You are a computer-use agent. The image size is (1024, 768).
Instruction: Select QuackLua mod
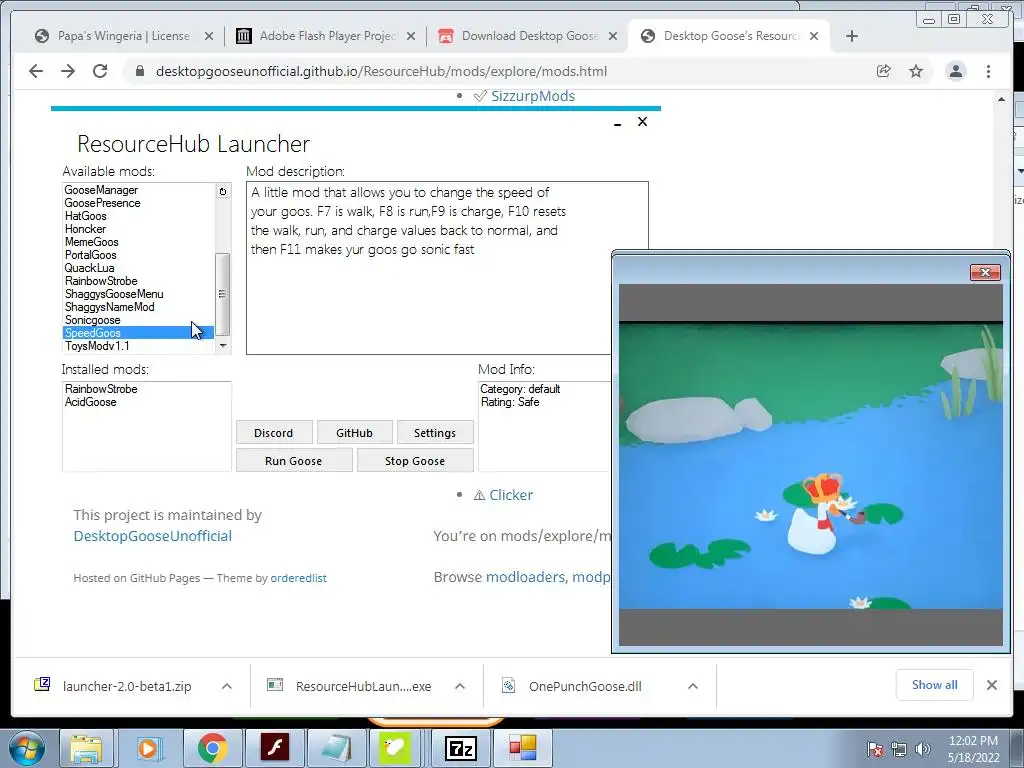(x=89, y=268)
